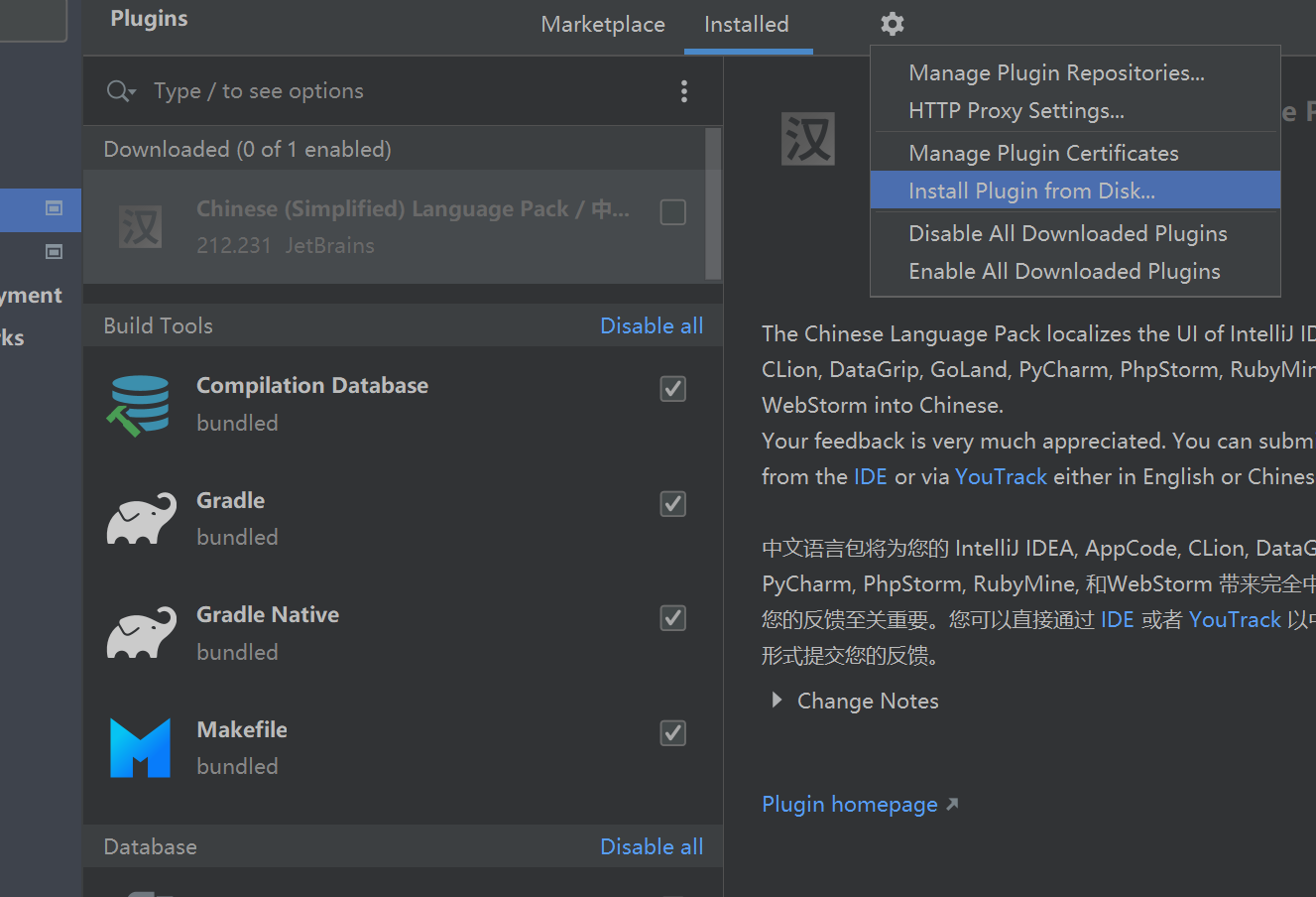The image size is (1316, 897).
Task: Select the Gradle plugin elephant icon
Action: coord(141,519)
